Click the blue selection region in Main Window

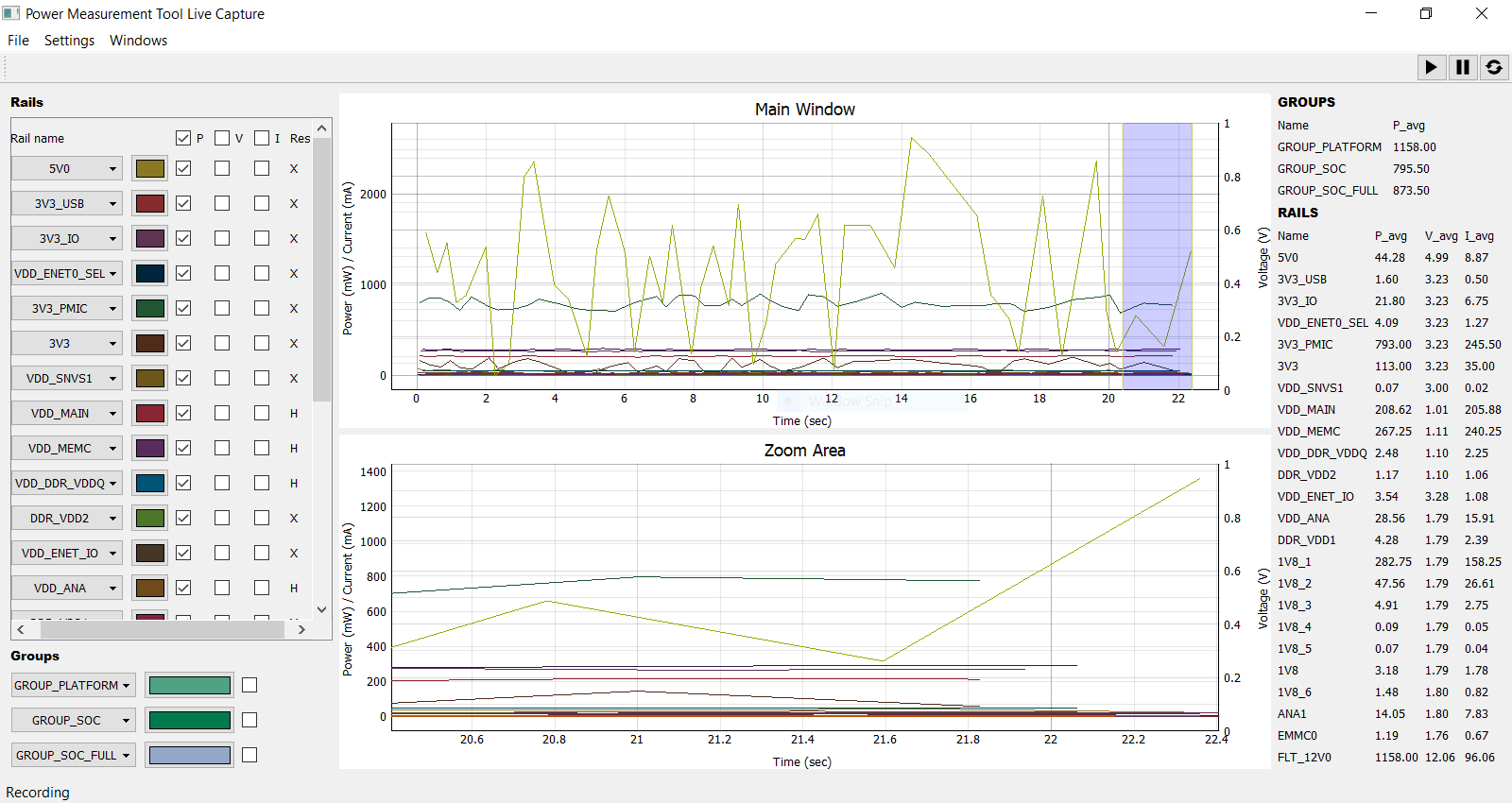(1157, 255)
